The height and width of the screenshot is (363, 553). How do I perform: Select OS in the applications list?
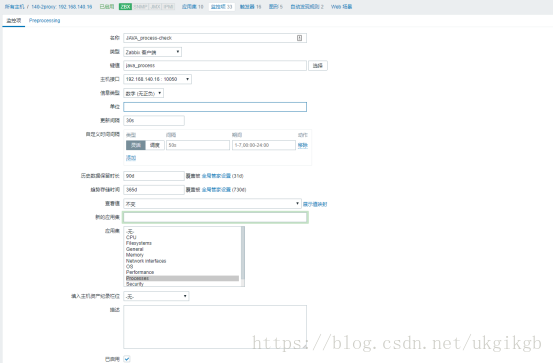[182, 267]
